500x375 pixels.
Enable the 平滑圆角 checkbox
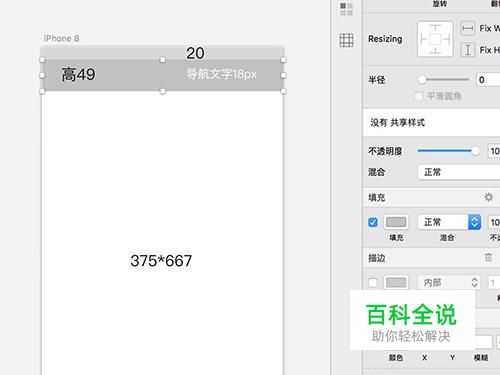[x=418, y=96]
